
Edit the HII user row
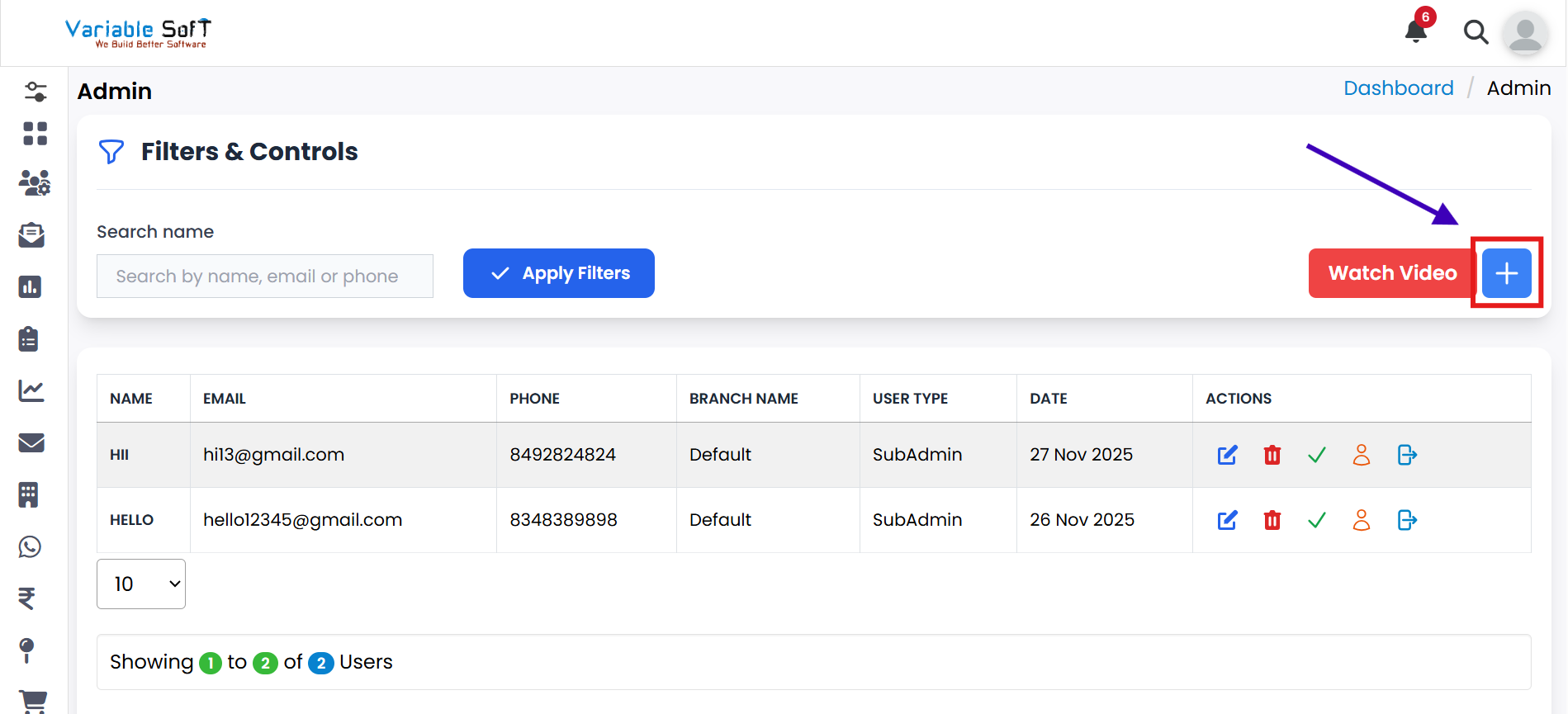[1227, 455]
